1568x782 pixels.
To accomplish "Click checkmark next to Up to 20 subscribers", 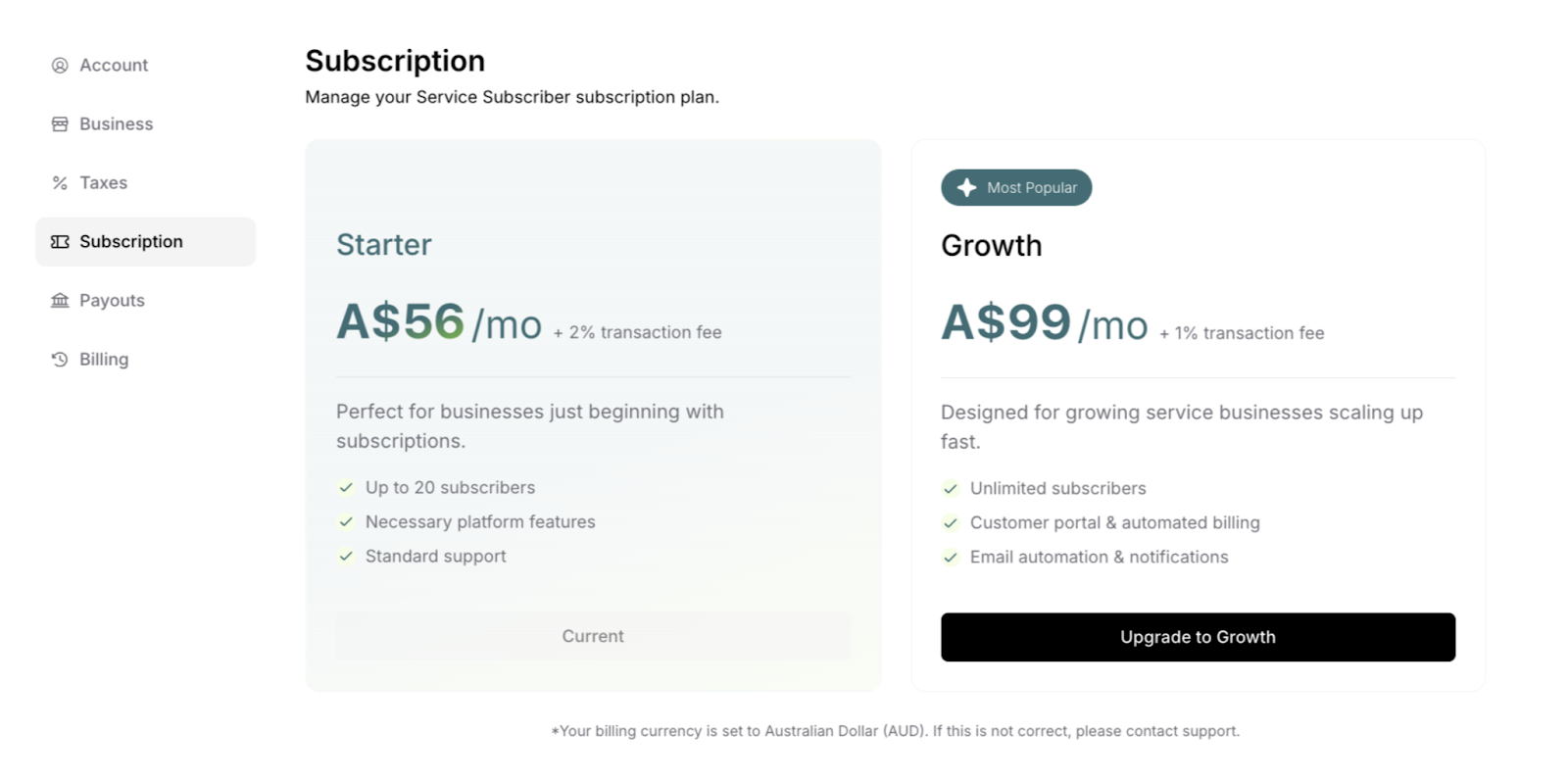I will [345, 488].
